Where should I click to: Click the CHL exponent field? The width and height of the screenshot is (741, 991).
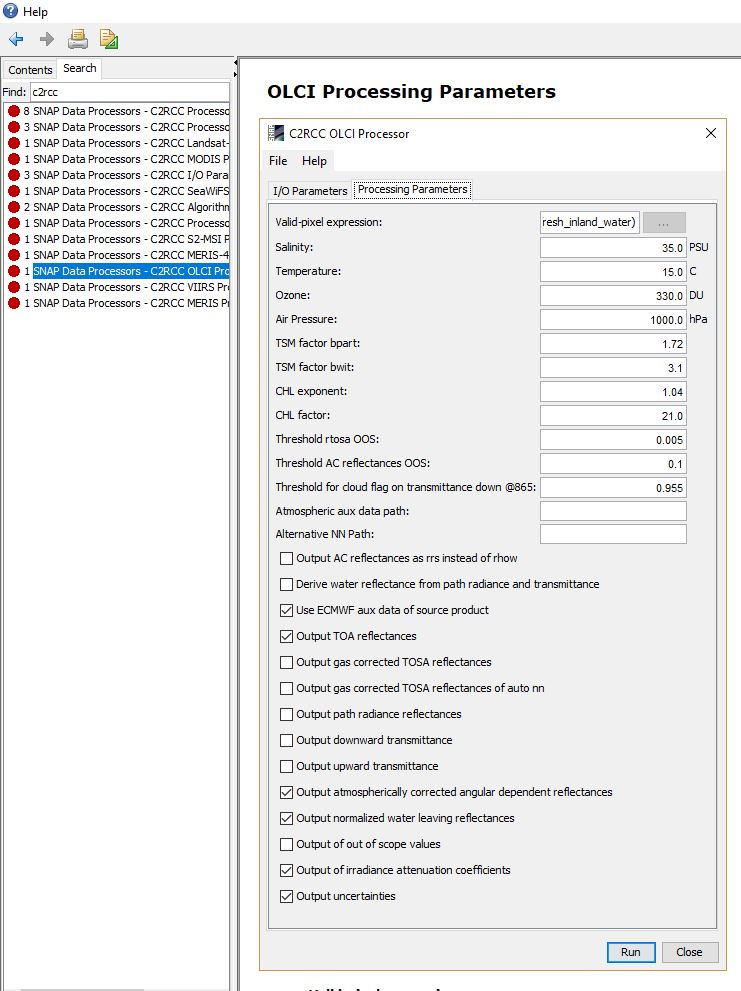tap(613, 391)
